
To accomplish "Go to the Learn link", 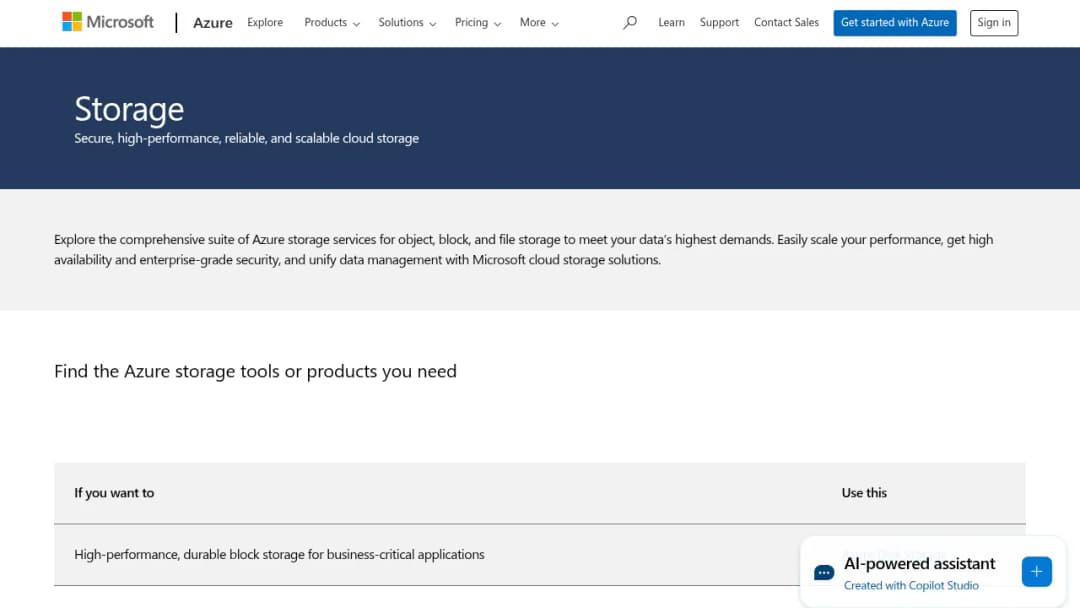I will [x=672, y=22].
